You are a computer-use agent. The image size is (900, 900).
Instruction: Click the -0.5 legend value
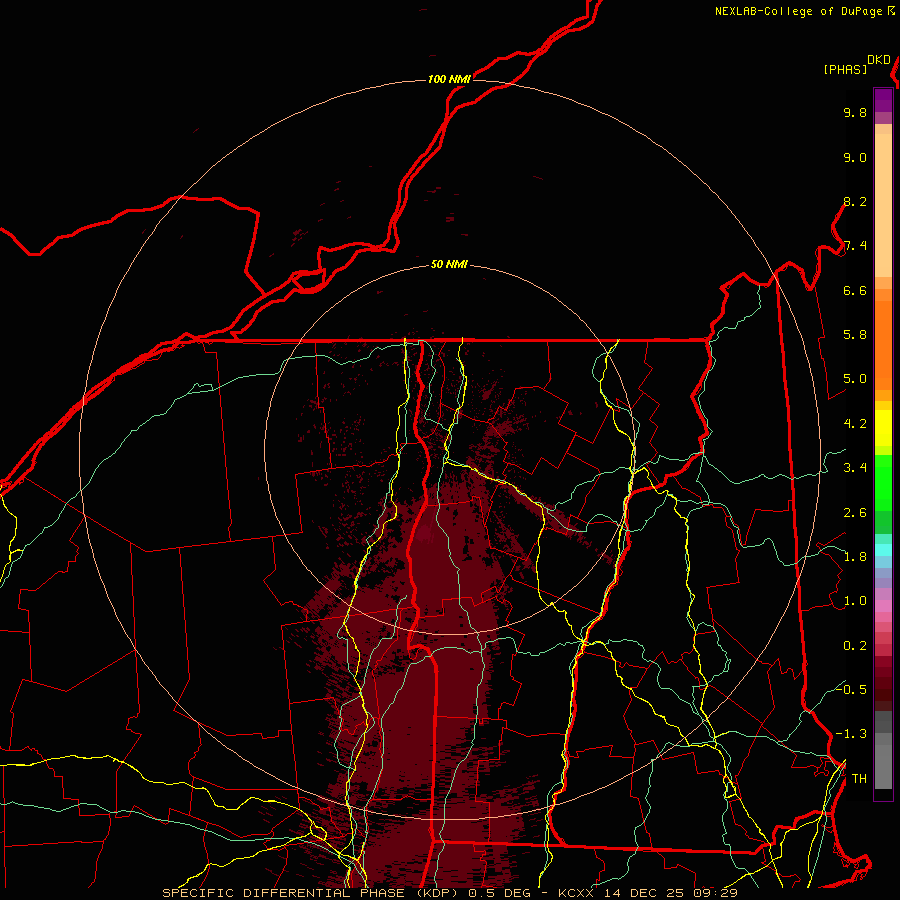[x=851, y=689]
